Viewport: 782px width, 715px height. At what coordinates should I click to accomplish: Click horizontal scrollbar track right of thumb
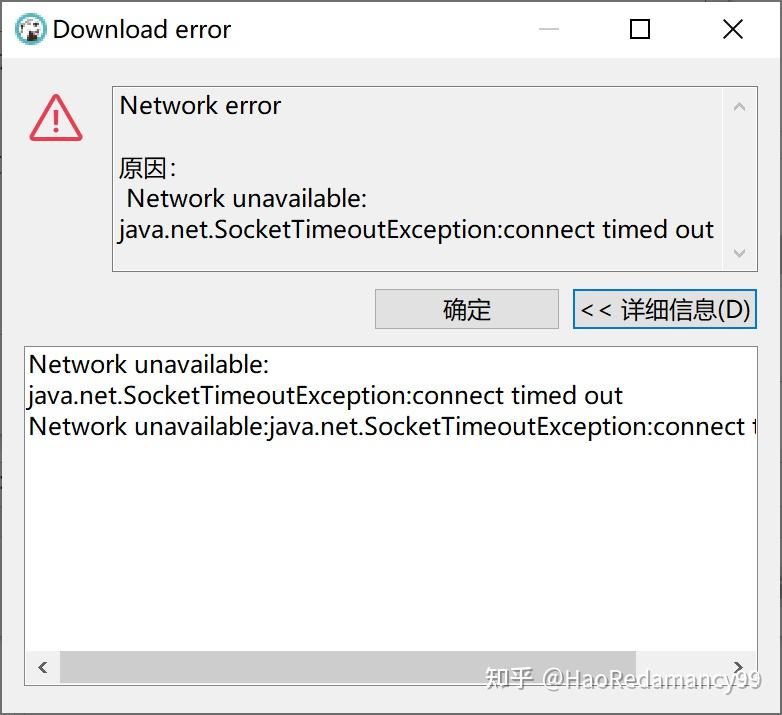coord(679,667)
